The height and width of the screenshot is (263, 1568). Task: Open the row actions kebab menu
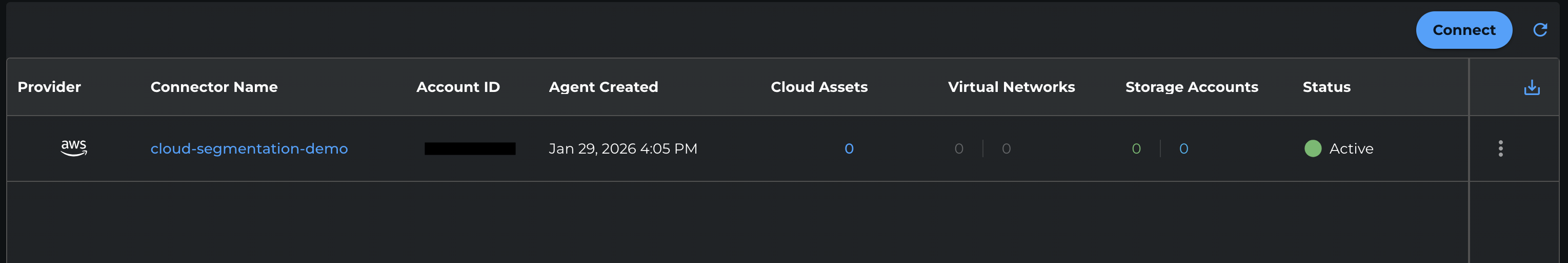coord(1500,148)
